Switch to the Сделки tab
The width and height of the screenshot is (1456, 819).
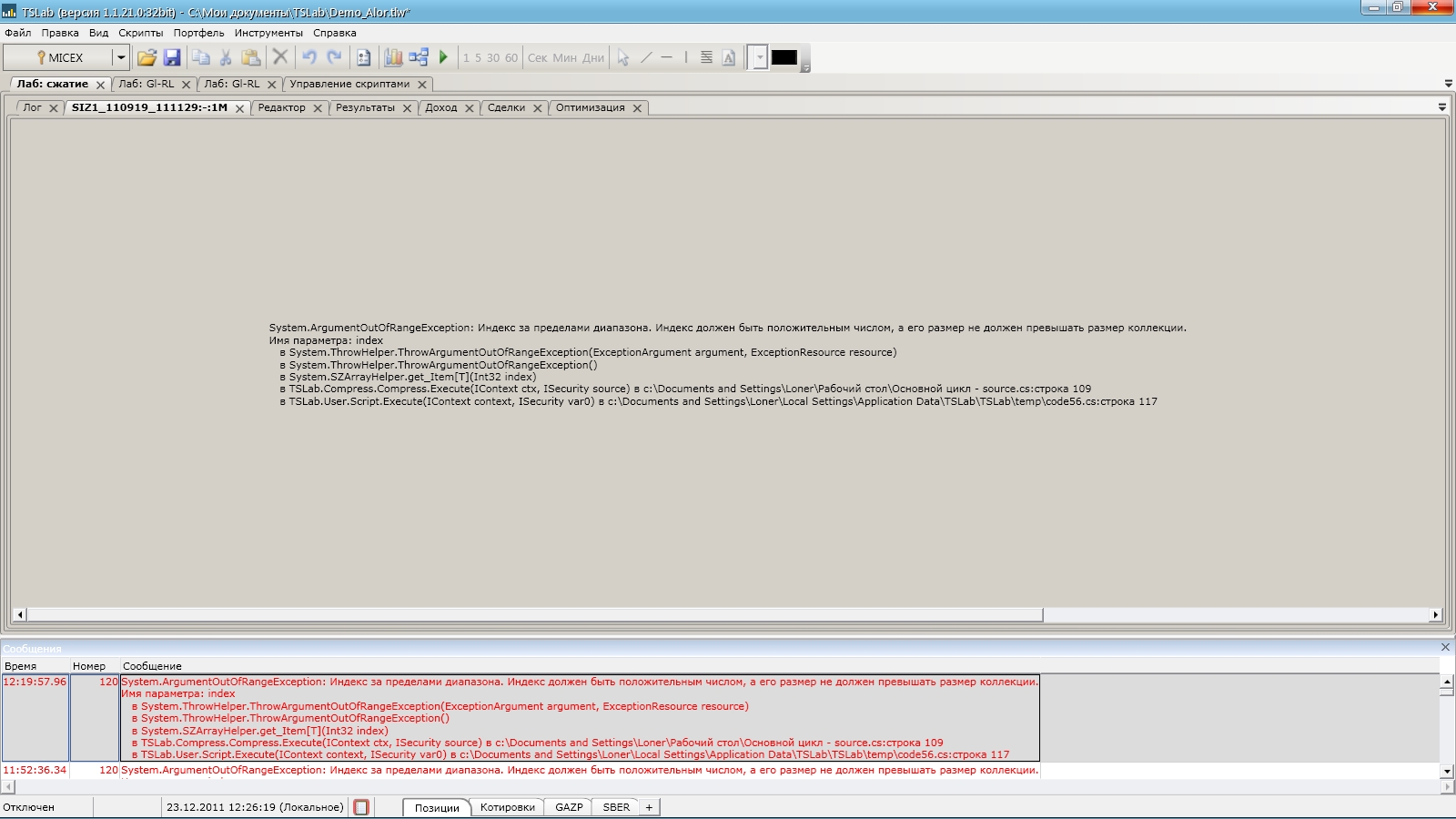[x=506, y=107]
